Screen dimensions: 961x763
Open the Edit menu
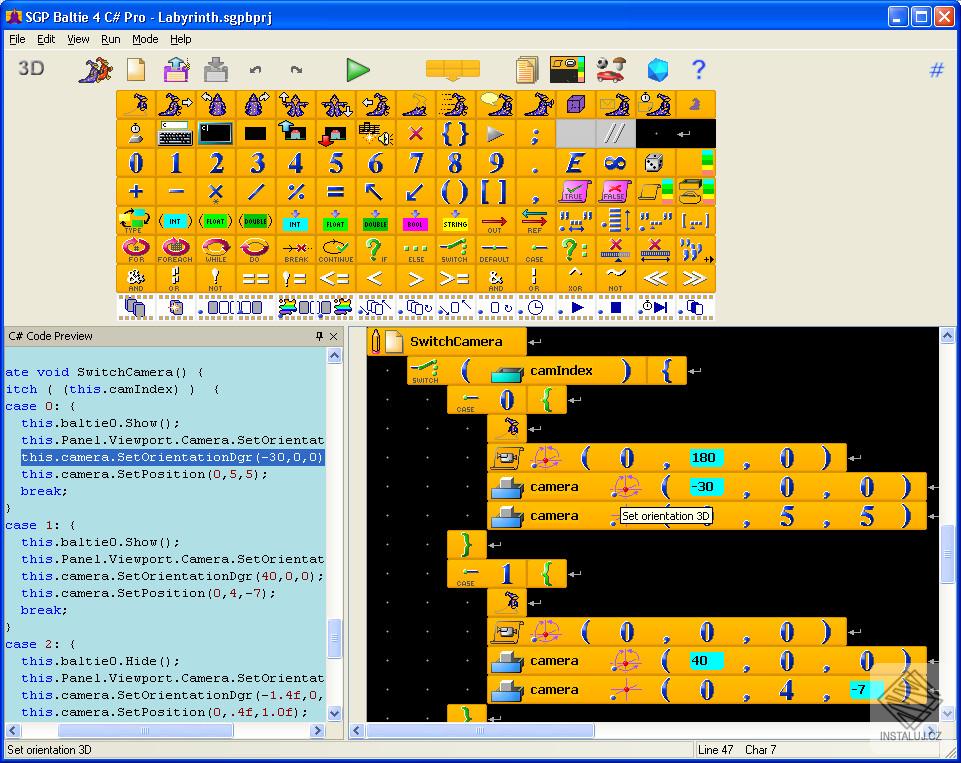tap(46, 39)
